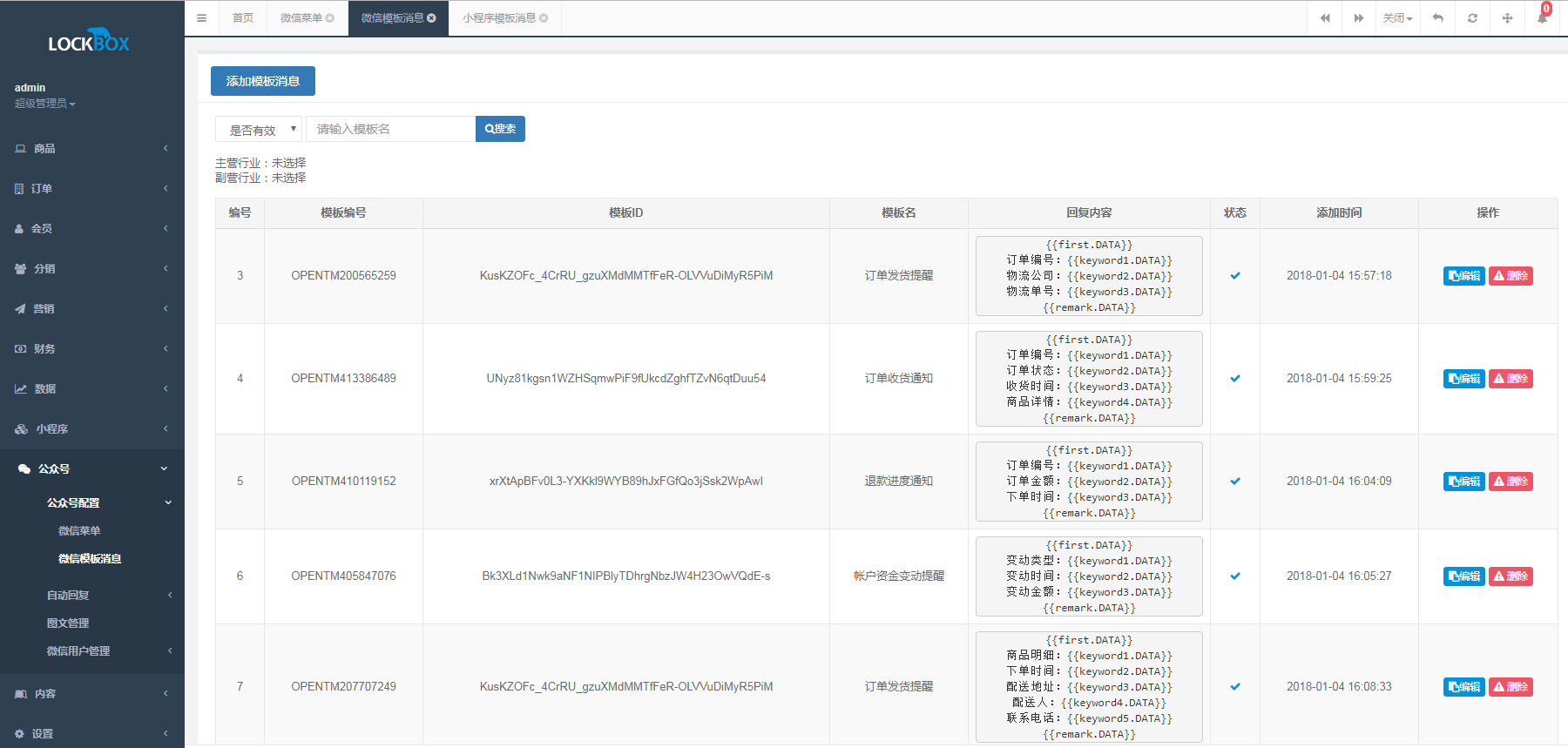Click the 公众号 WeChat sidebar icon
The width and height of the screenshot is (1568, 748).
(x=24, y=468)
